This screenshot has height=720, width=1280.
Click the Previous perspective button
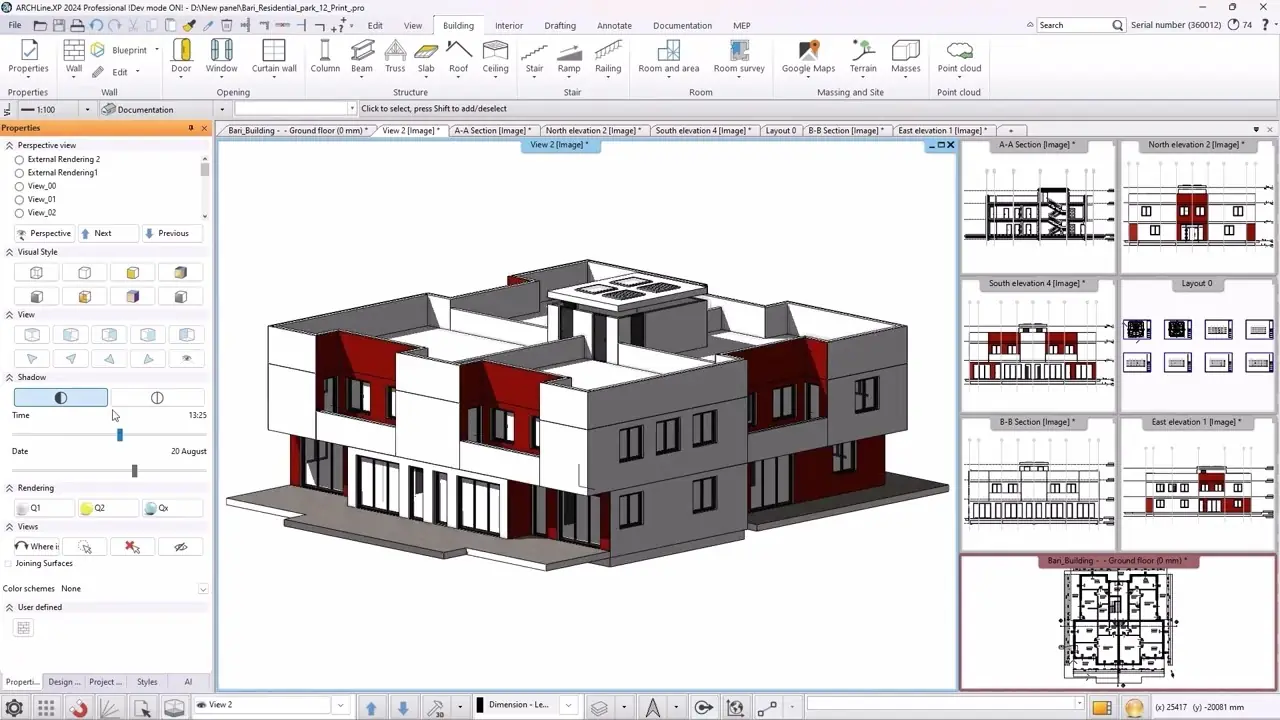pyautogui.click(x=170, y=233)
